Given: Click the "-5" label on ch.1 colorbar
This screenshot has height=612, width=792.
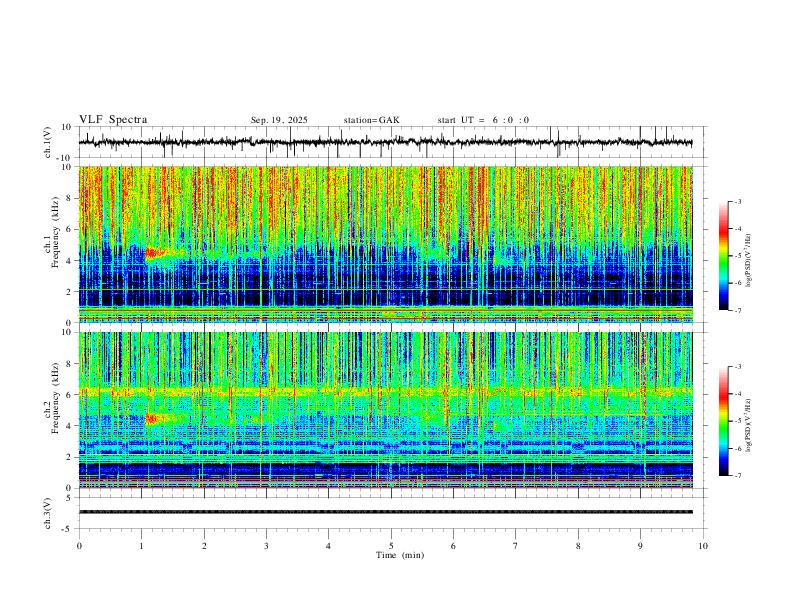Looking at the screenshot, I should 737,256.
